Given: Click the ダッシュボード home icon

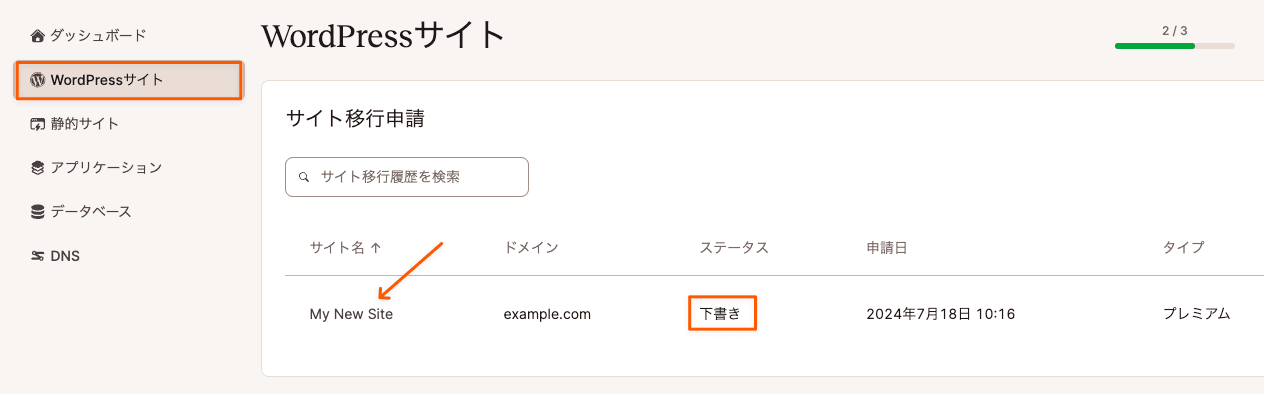Looking at the screenshot, I should [x=38, y=36].
